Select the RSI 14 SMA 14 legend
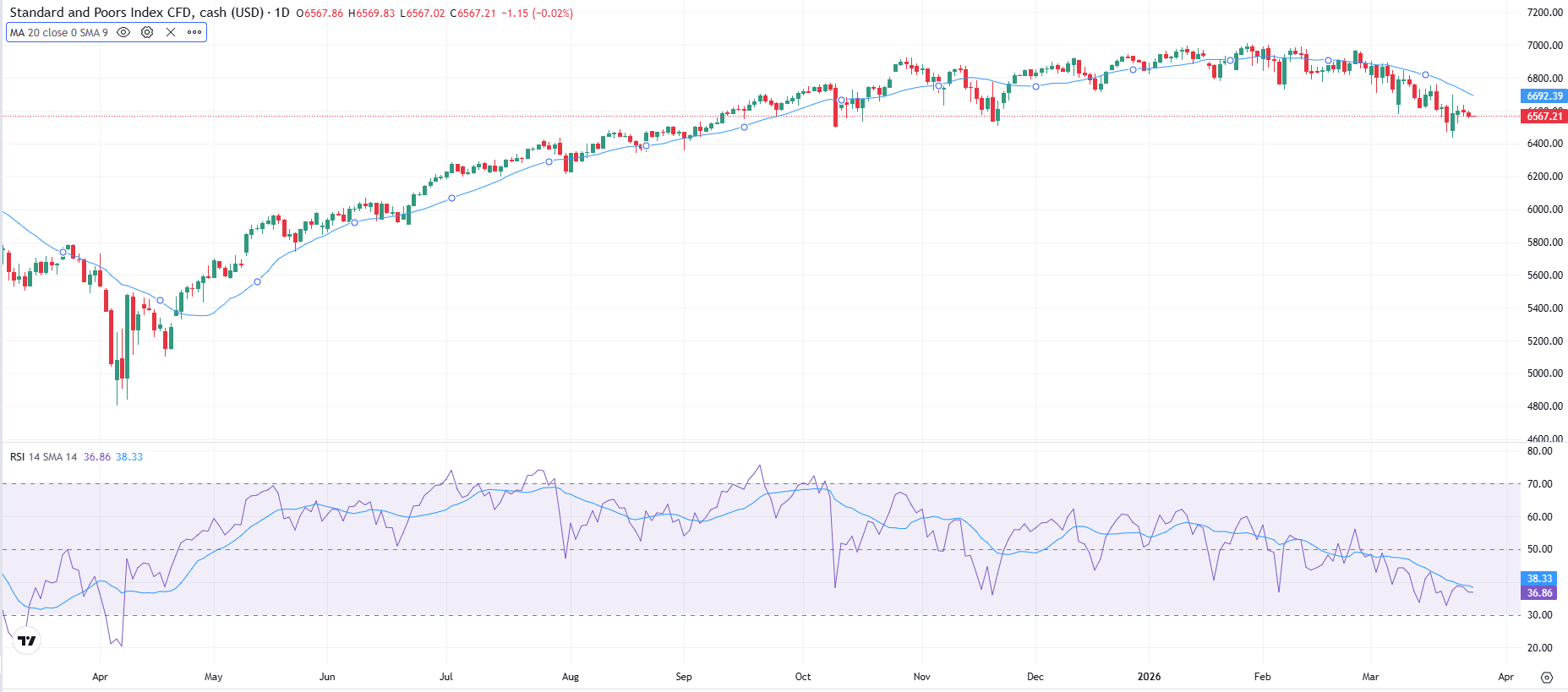Viewport: 1568px width, 692px height. point(43,457)
